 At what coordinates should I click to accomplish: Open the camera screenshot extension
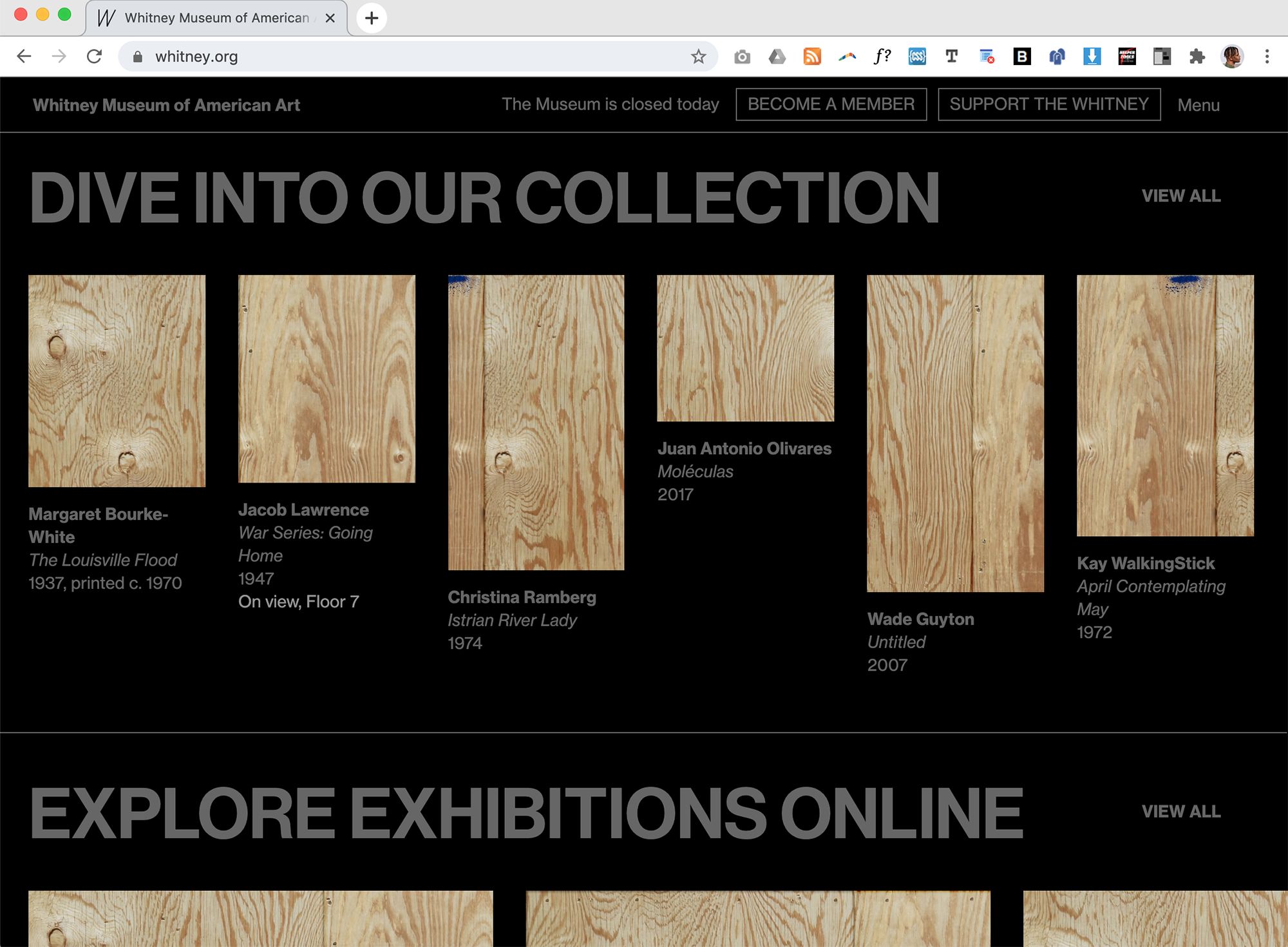tap(742, 57)
